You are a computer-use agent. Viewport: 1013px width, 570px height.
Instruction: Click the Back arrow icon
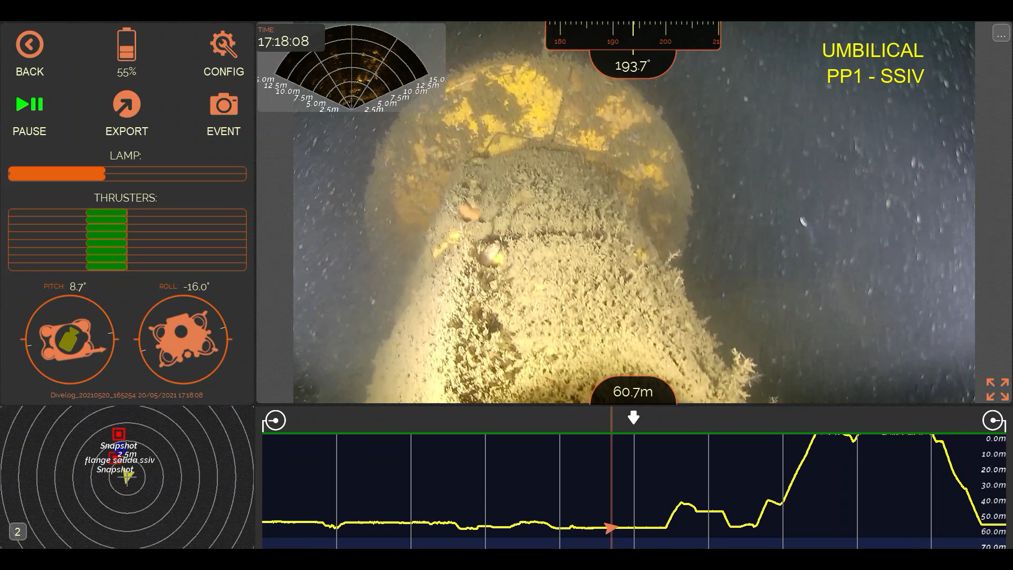[x=30, y=45]
